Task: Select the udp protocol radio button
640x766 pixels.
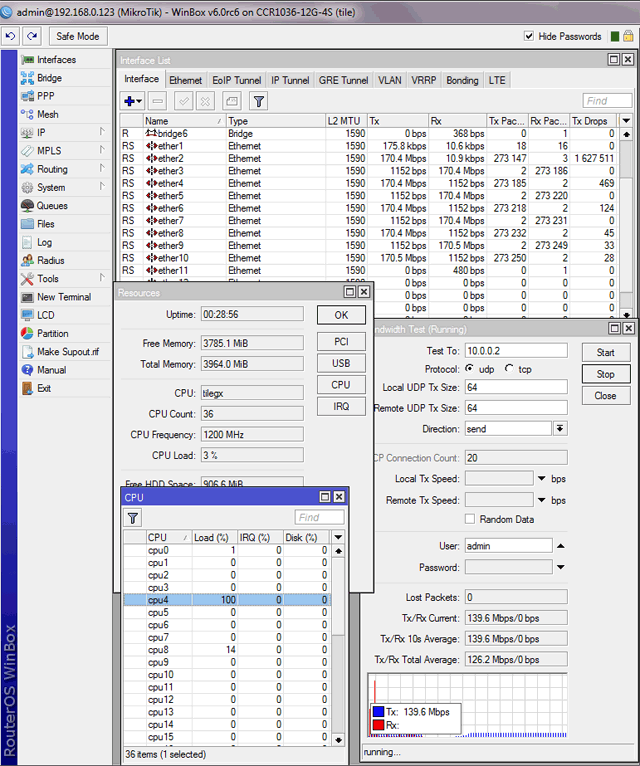Action: (469, 368)
